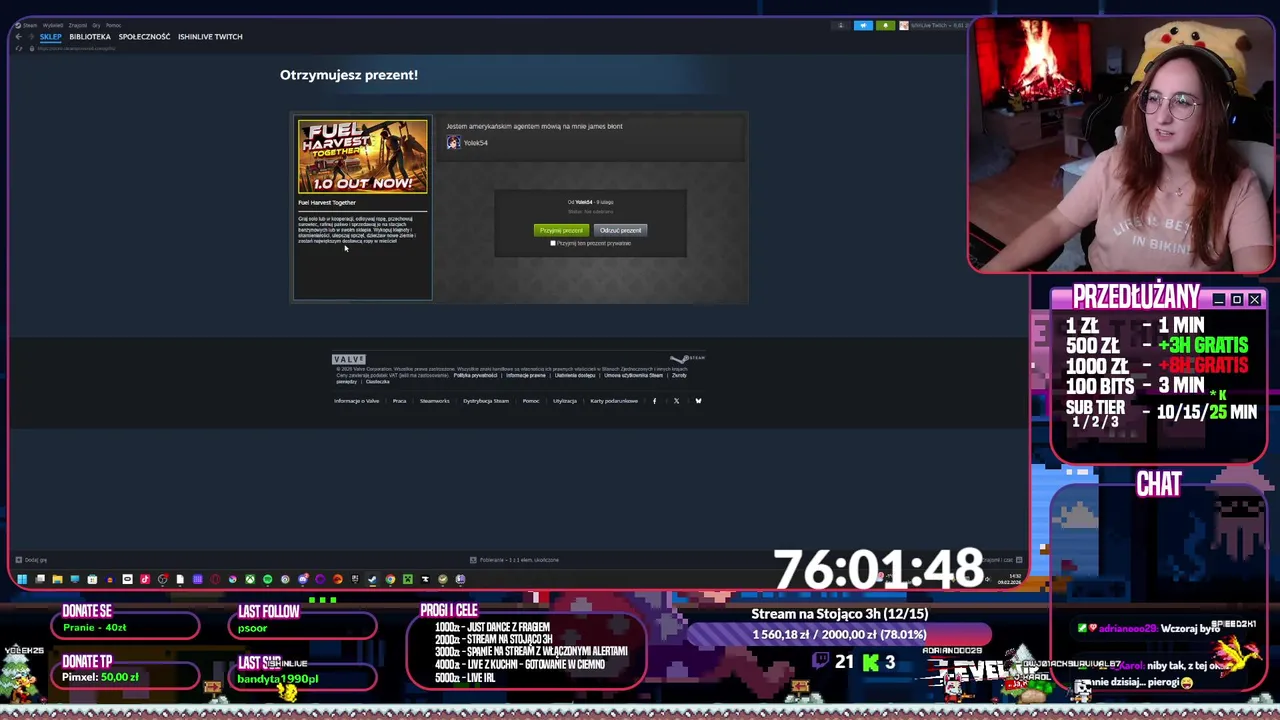Open the Informacje prawne link
This screenshot has width=1280, height=720.
[x=526, y=375]
